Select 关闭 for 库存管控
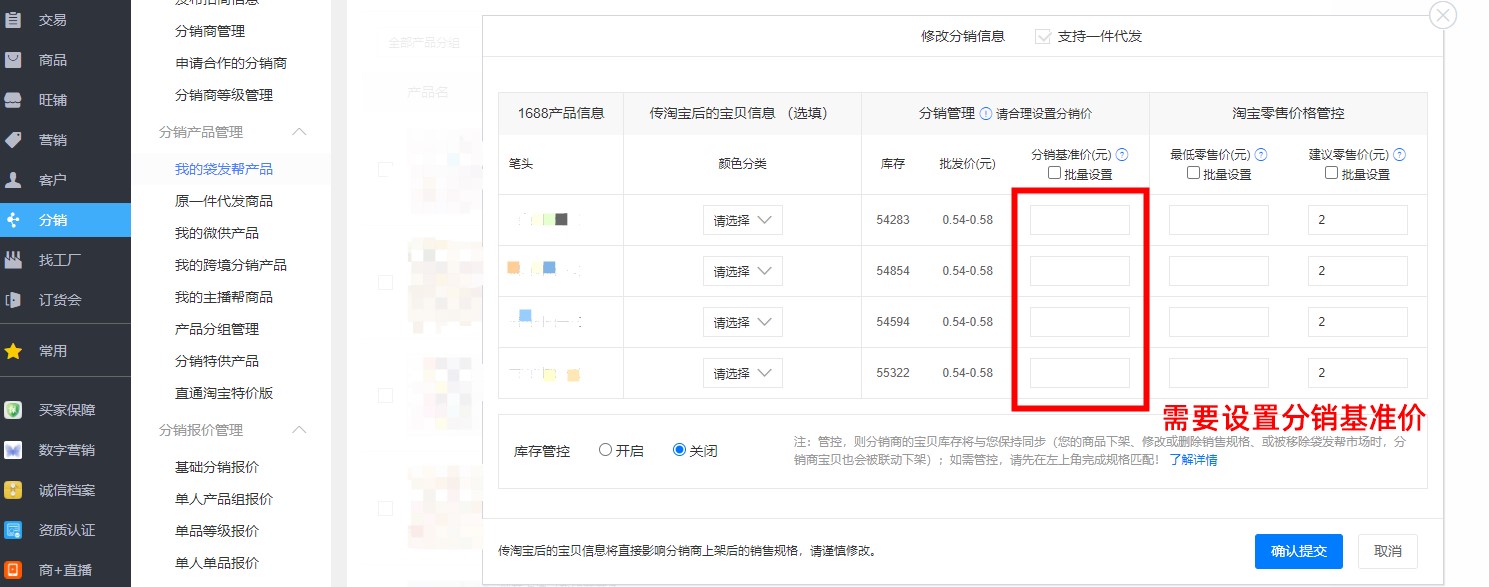This screenshot has width=1489, height=587. (x=680, y=450)
